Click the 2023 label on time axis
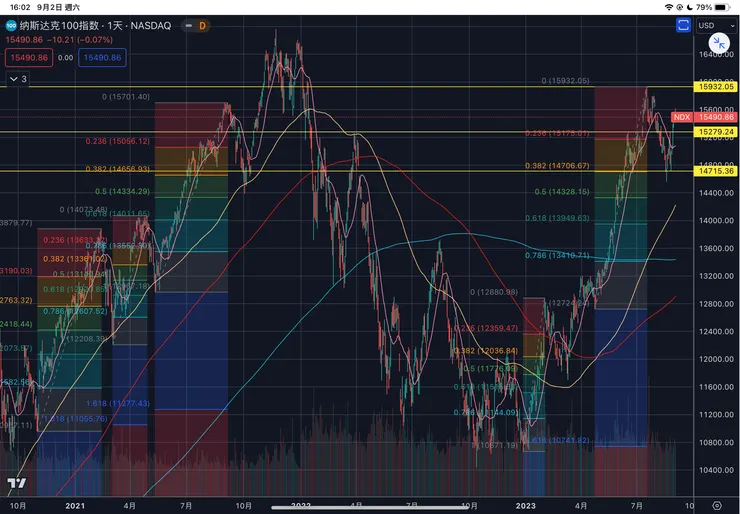Viewport: 740px width, 514px height. (525, 506)
